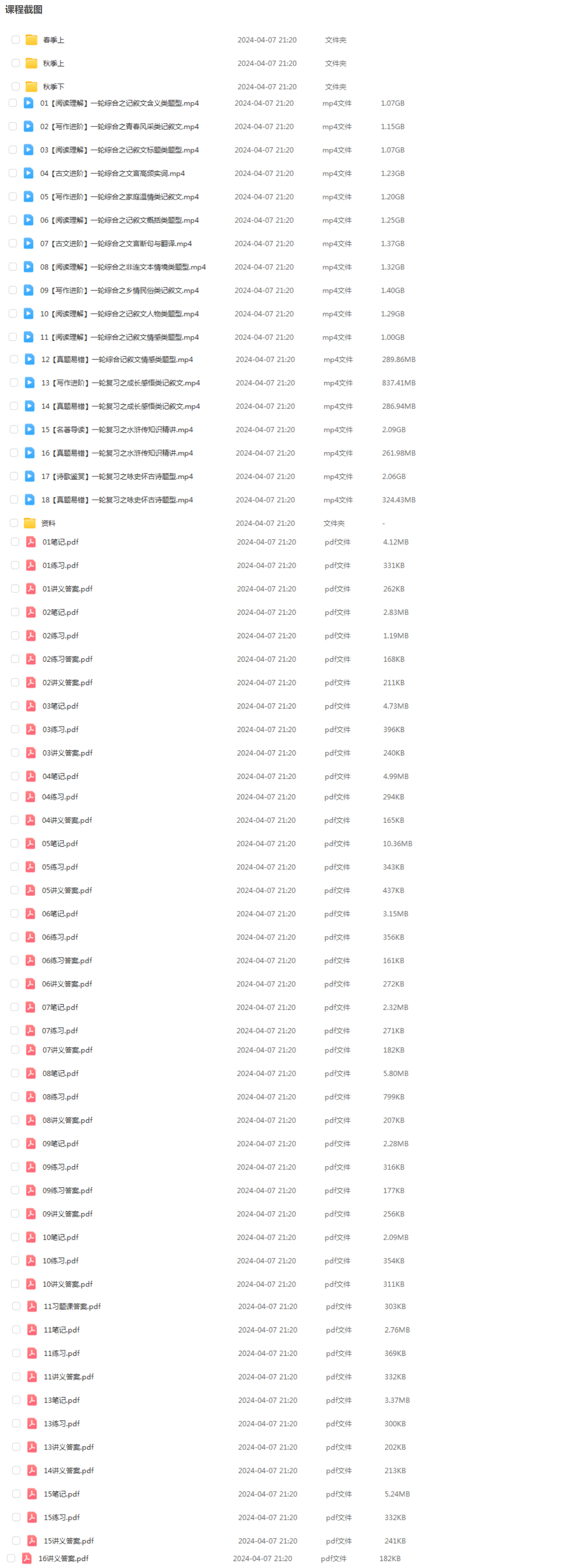Check the box beside 资料 folder

(x=14, y=524)
